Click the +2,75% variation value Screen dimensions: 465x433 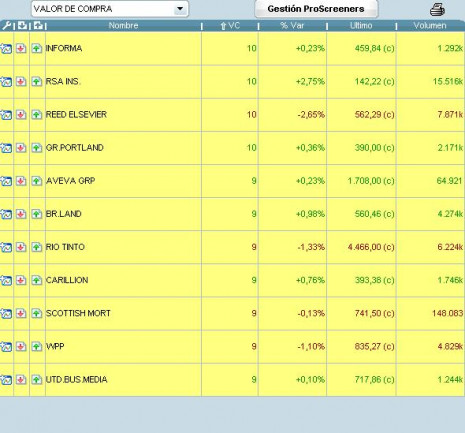point(310,82)
